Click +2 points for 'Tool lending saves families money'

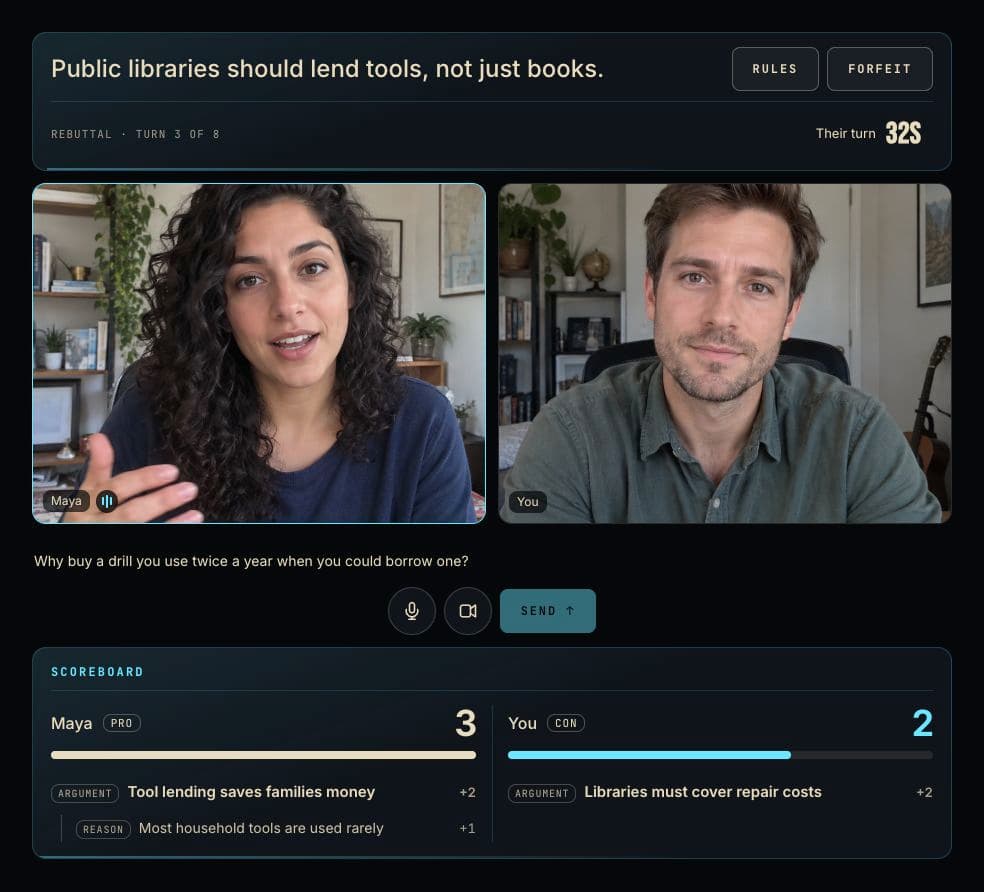click(x=468, y=792)
